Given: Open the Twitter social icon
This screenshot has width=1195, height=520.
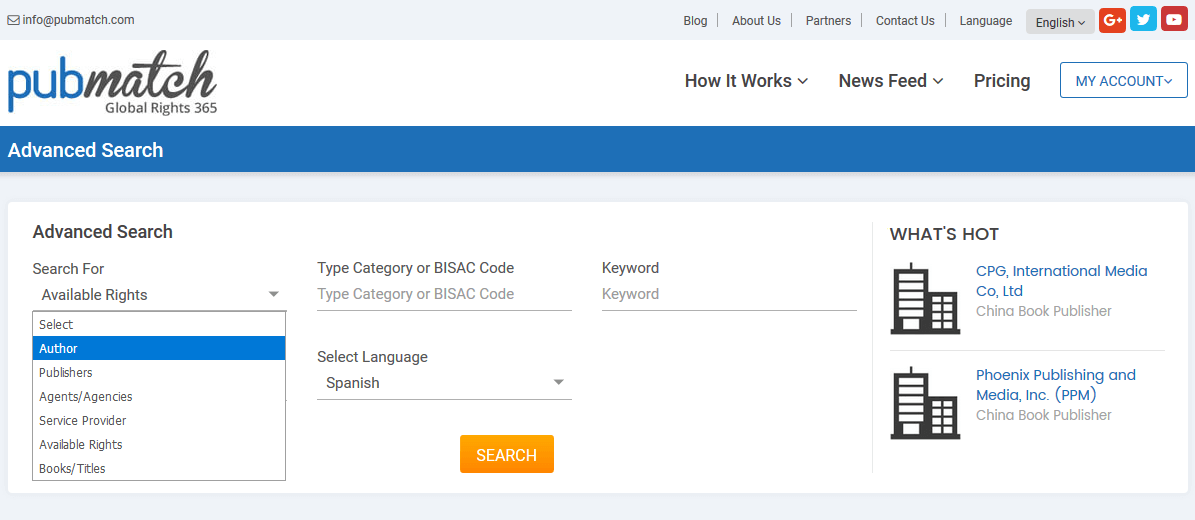Looking at the screenshot, I should tap(1143, 20).
